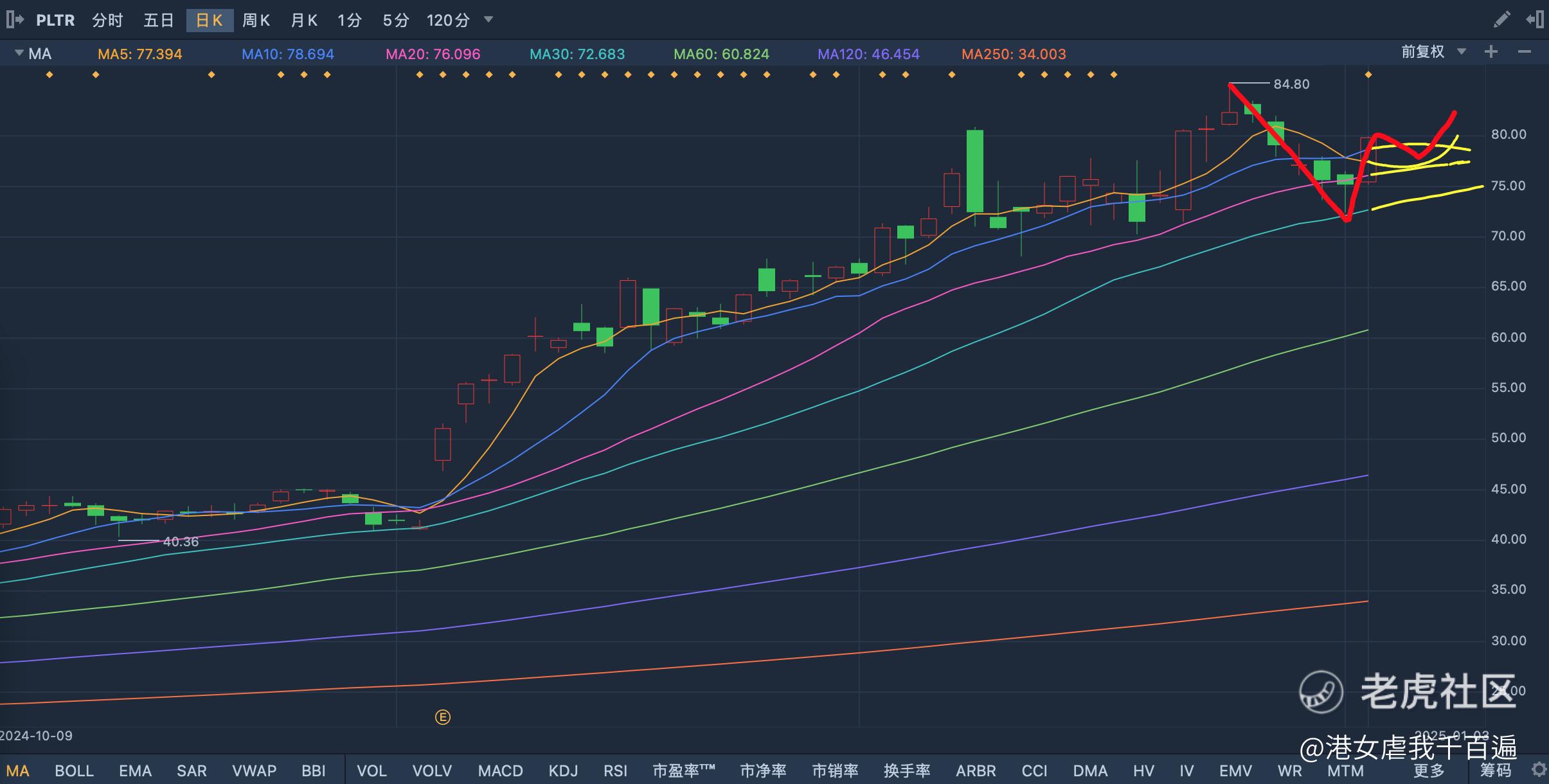Show the DMA indicator
Screen dimensions: 1549x784
click(x=1090, y=771)
